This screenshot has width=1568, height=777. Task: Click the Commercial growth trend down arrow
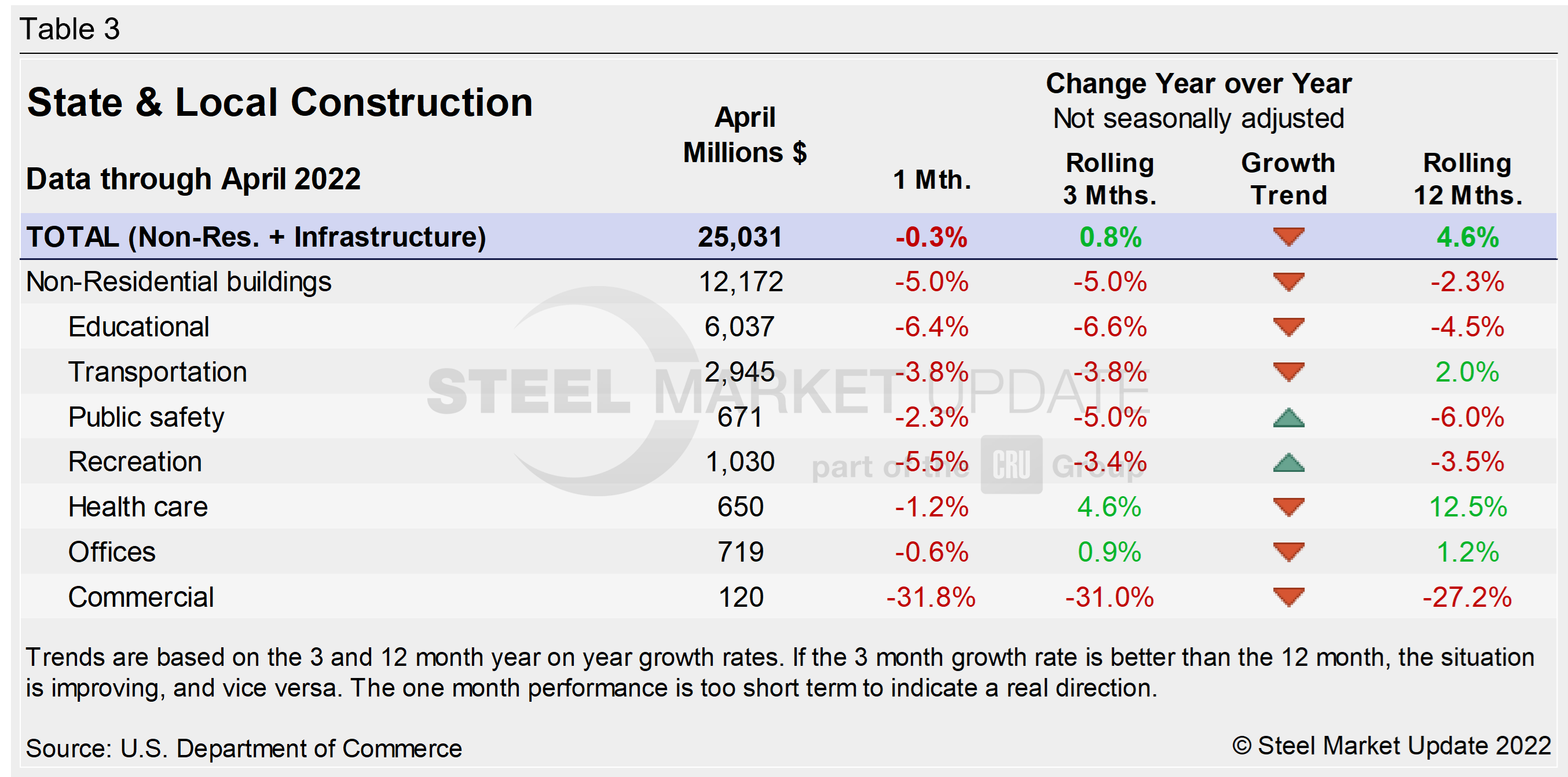(1288, 597)
